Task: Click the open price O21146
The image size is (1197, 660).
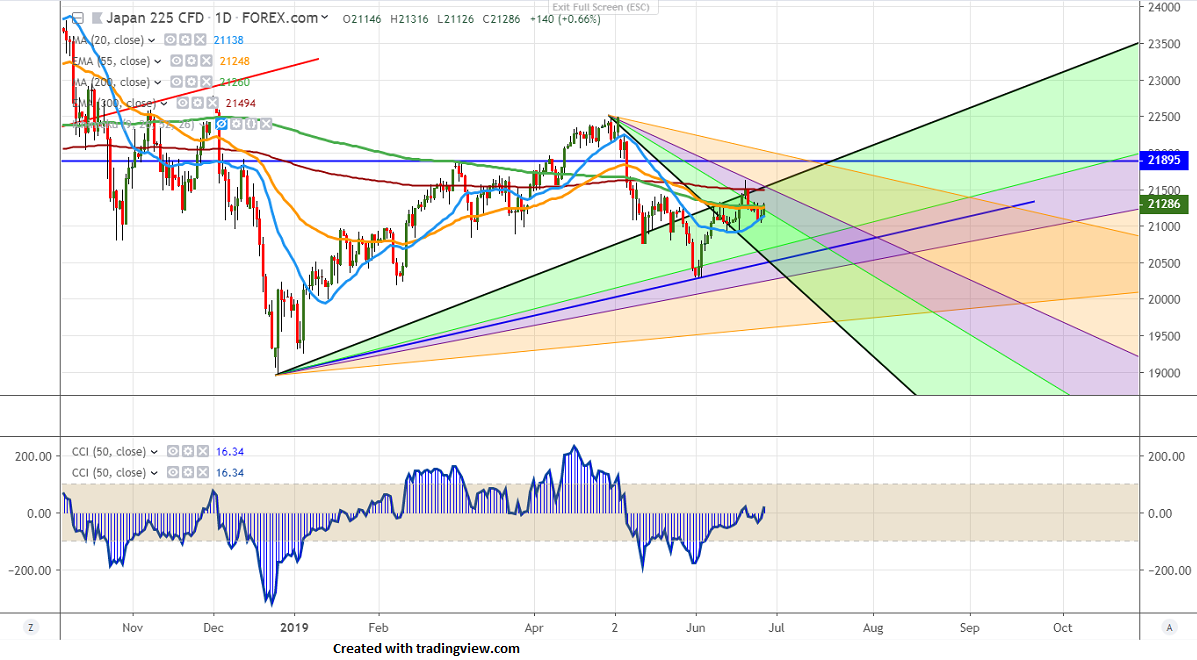Action: point(362,19)
